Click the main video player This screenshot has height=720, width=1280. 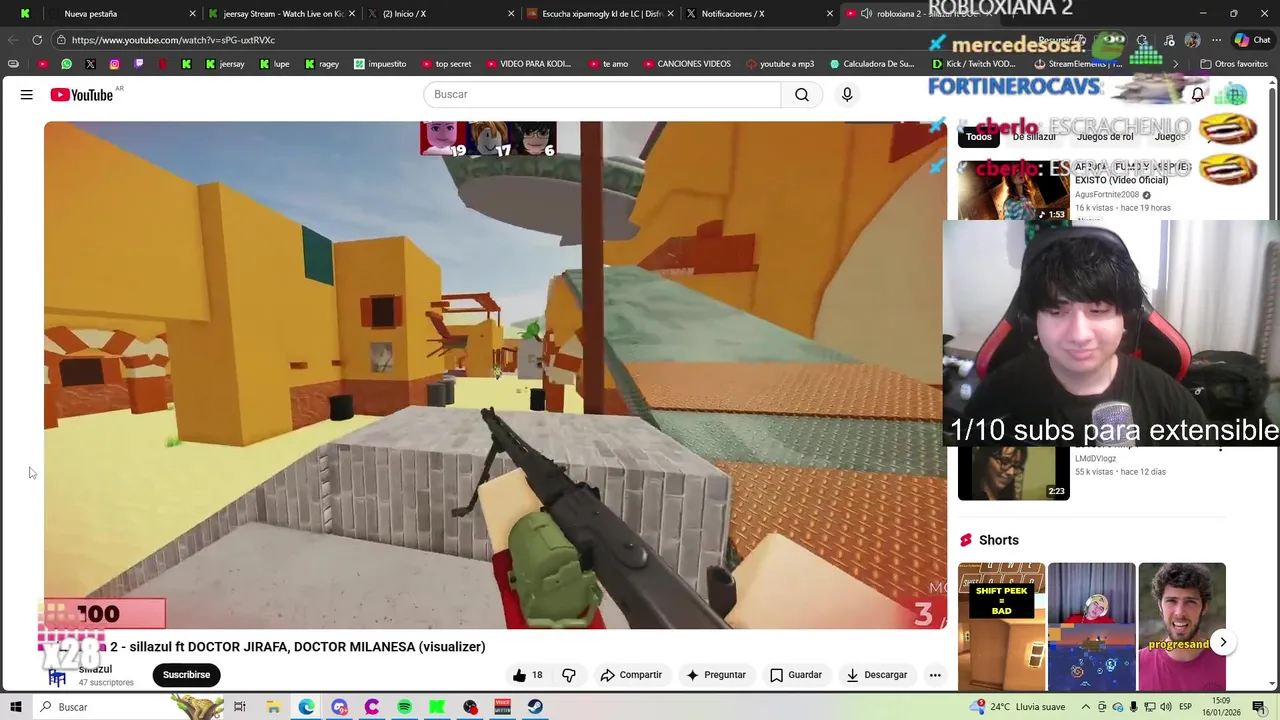(x=494, y=375)
